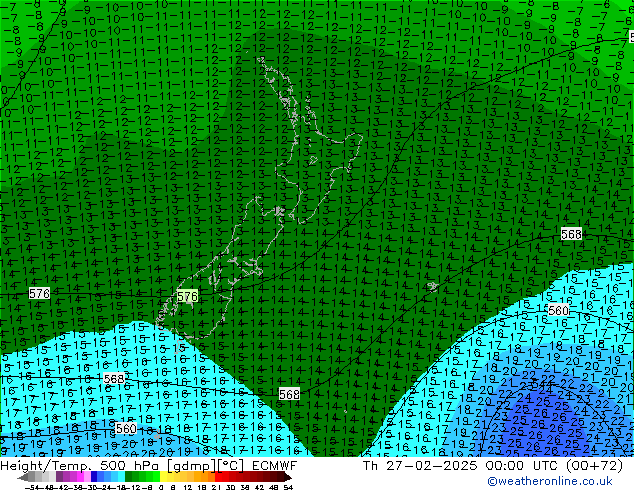
Task: Click the 560 label near bottom-left corner
Action: [125, 428]
